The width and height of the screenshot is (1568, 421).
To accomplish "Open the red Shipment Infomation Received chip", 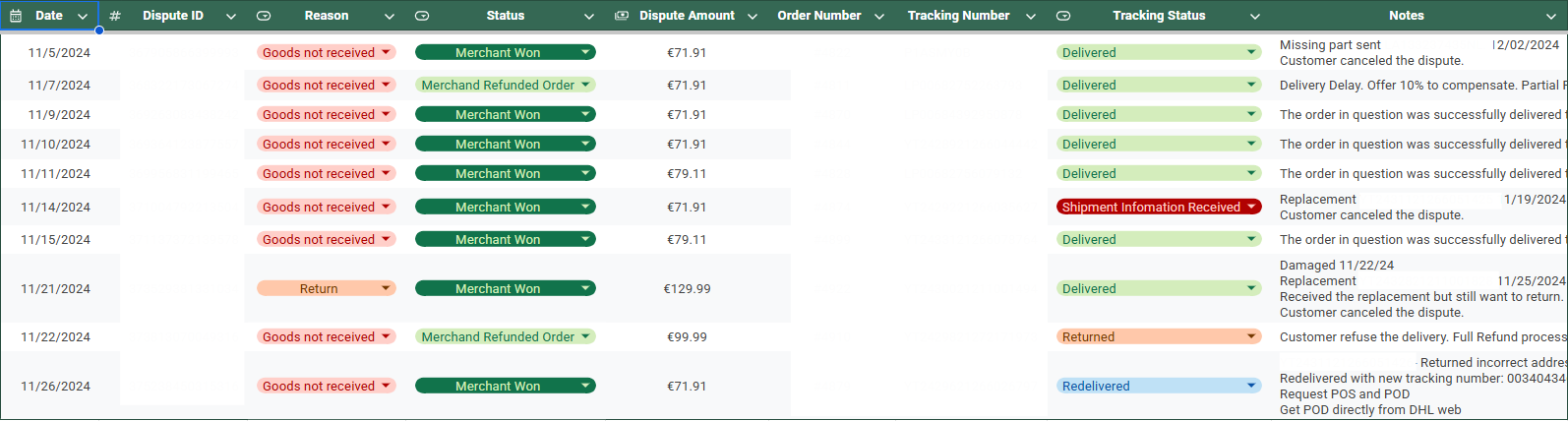I will [1158, 207].
